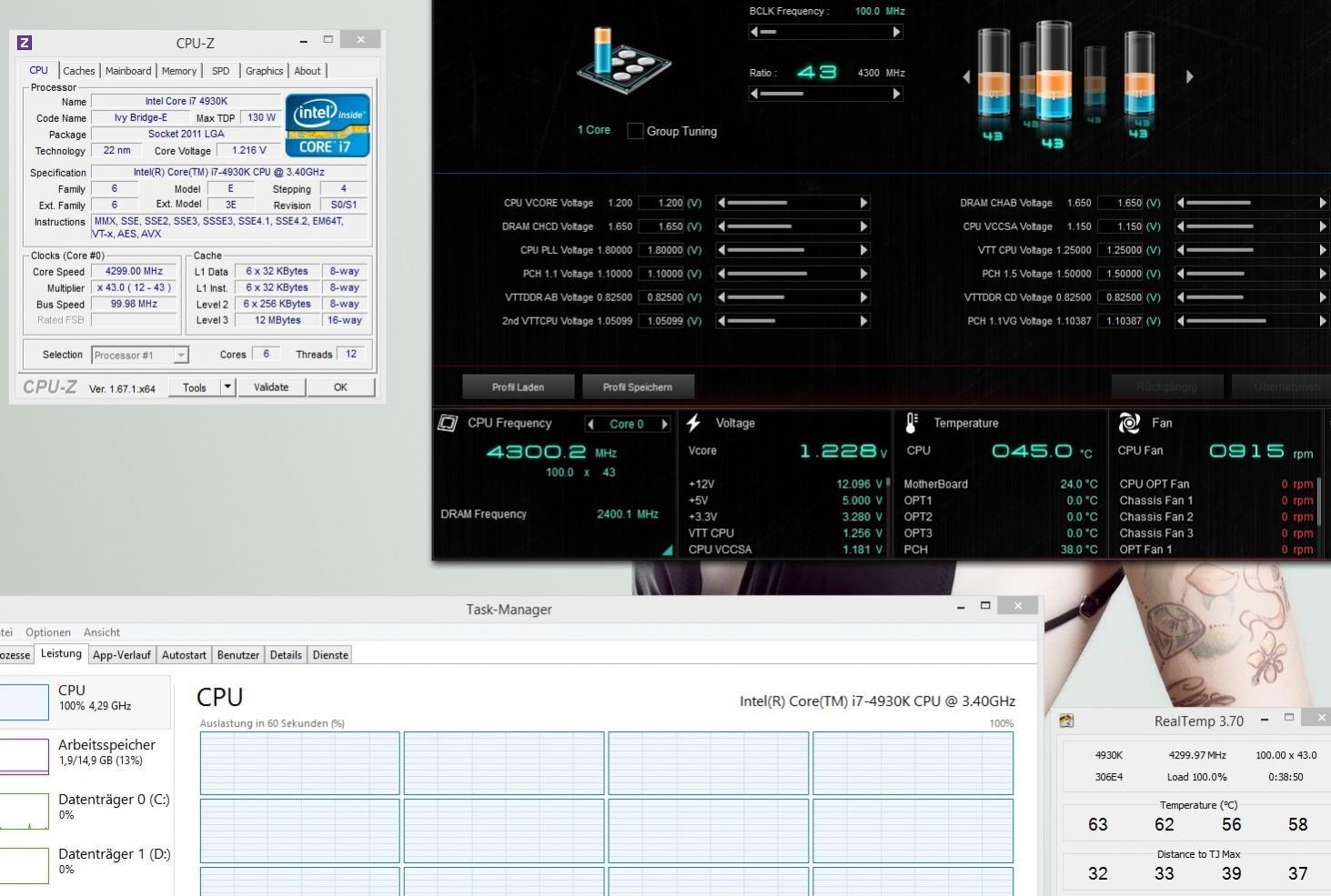Open the Ansicht menu in Task-Manager
The width and height of the screenshot is (1331, 896).
point(102,632)
